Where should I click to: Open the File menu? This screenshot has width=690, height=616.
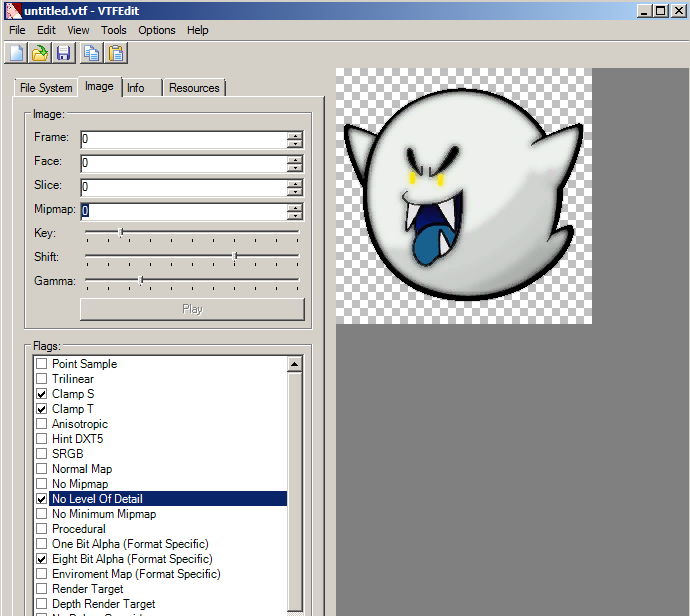(17, 30)
